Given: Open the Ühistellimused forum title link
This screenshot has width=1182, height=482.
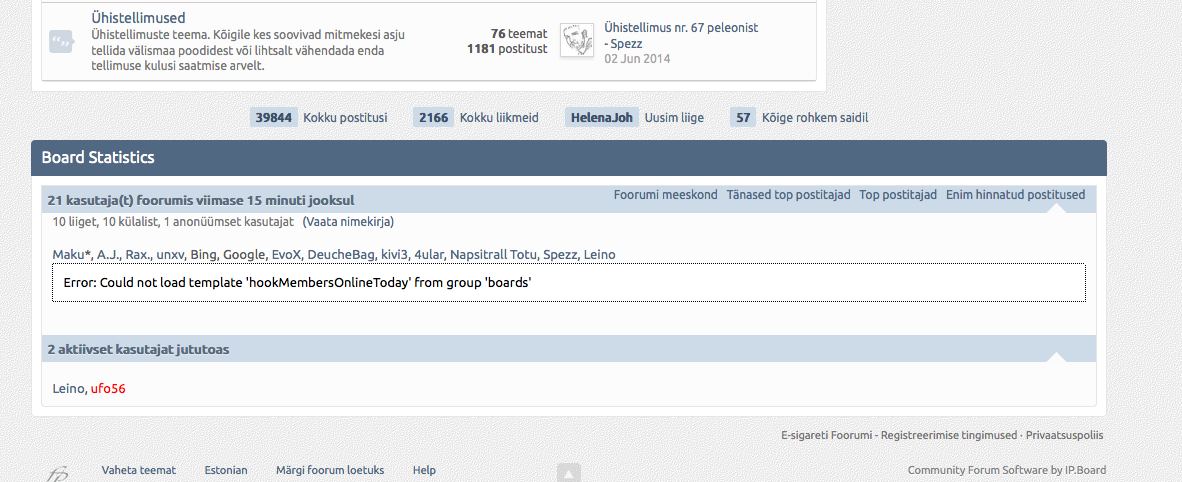Looking at the screenshot, I should pyautogui.click(x=138, y=17).
